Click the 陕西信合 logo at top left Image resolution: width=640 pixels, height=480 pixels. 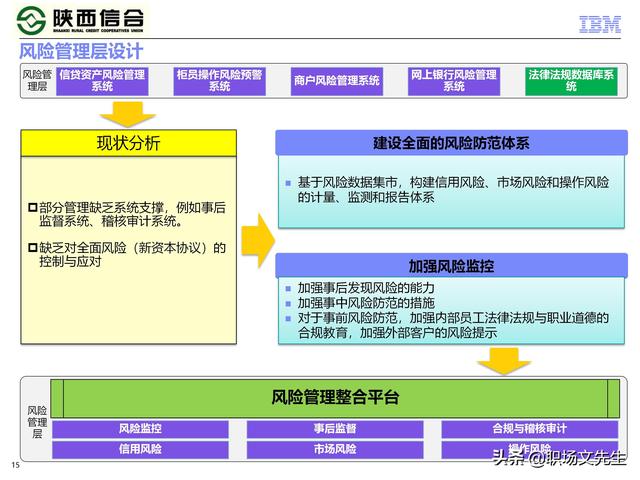[x=80, y=20]
